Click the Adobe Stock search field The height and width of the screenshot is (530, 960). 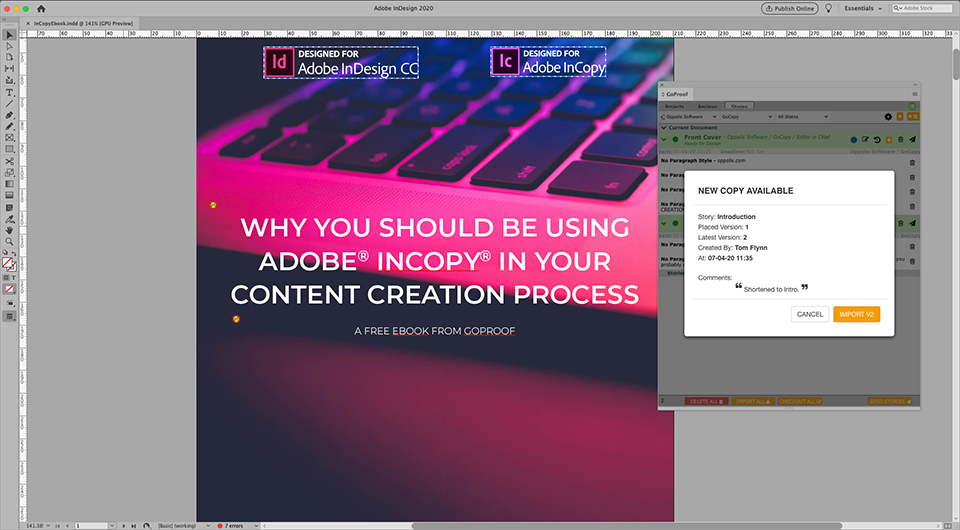(x=921, y=9)
